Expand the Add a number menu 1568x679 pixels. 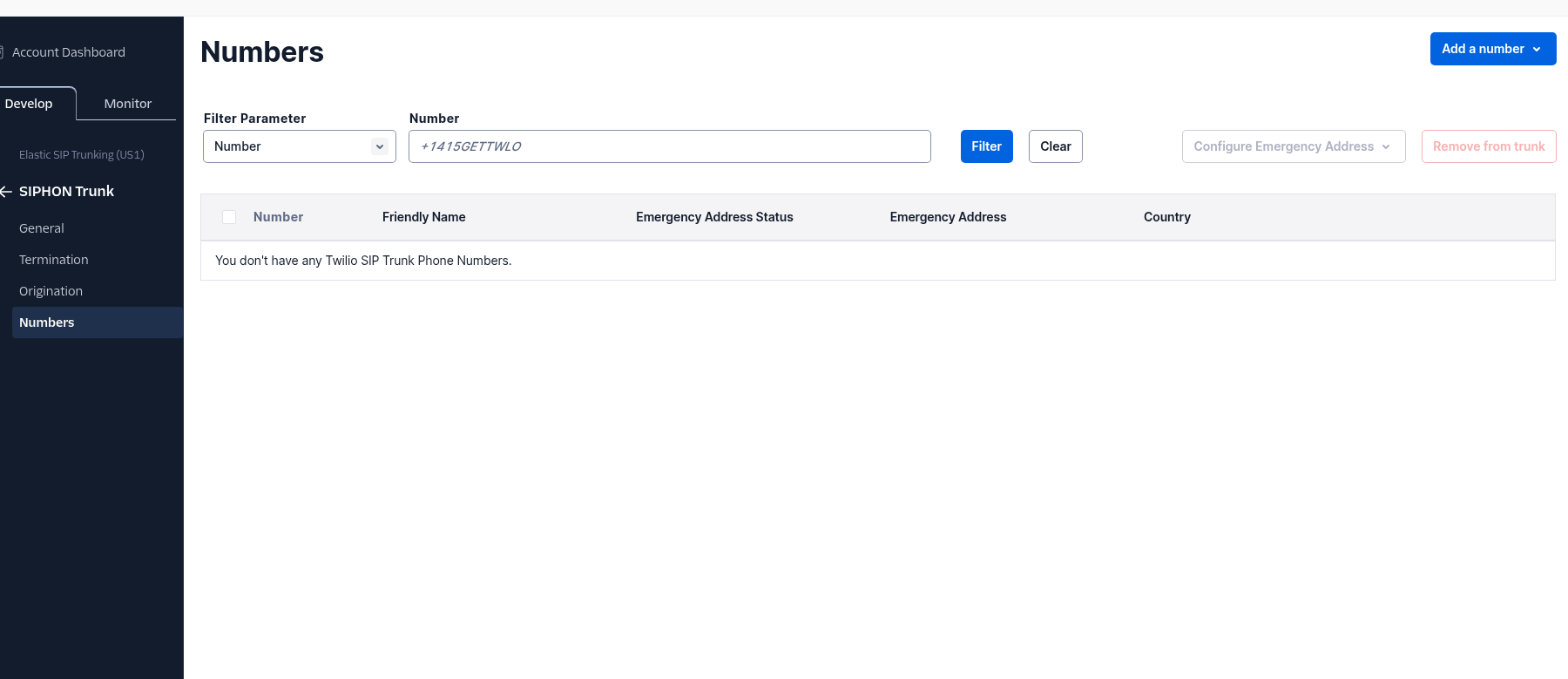coord(1492,49)
